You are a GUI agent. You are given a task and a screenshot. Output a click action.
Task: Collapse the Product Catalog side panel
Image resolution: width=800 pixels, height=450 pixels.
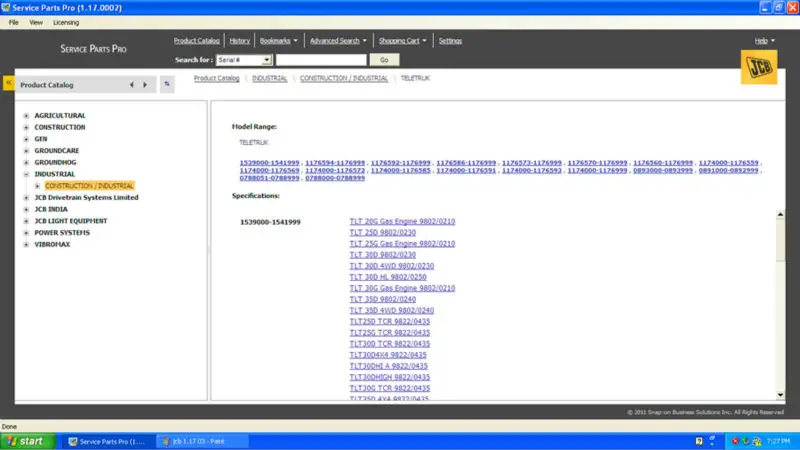pyautogui.click(x=9, y=83)
